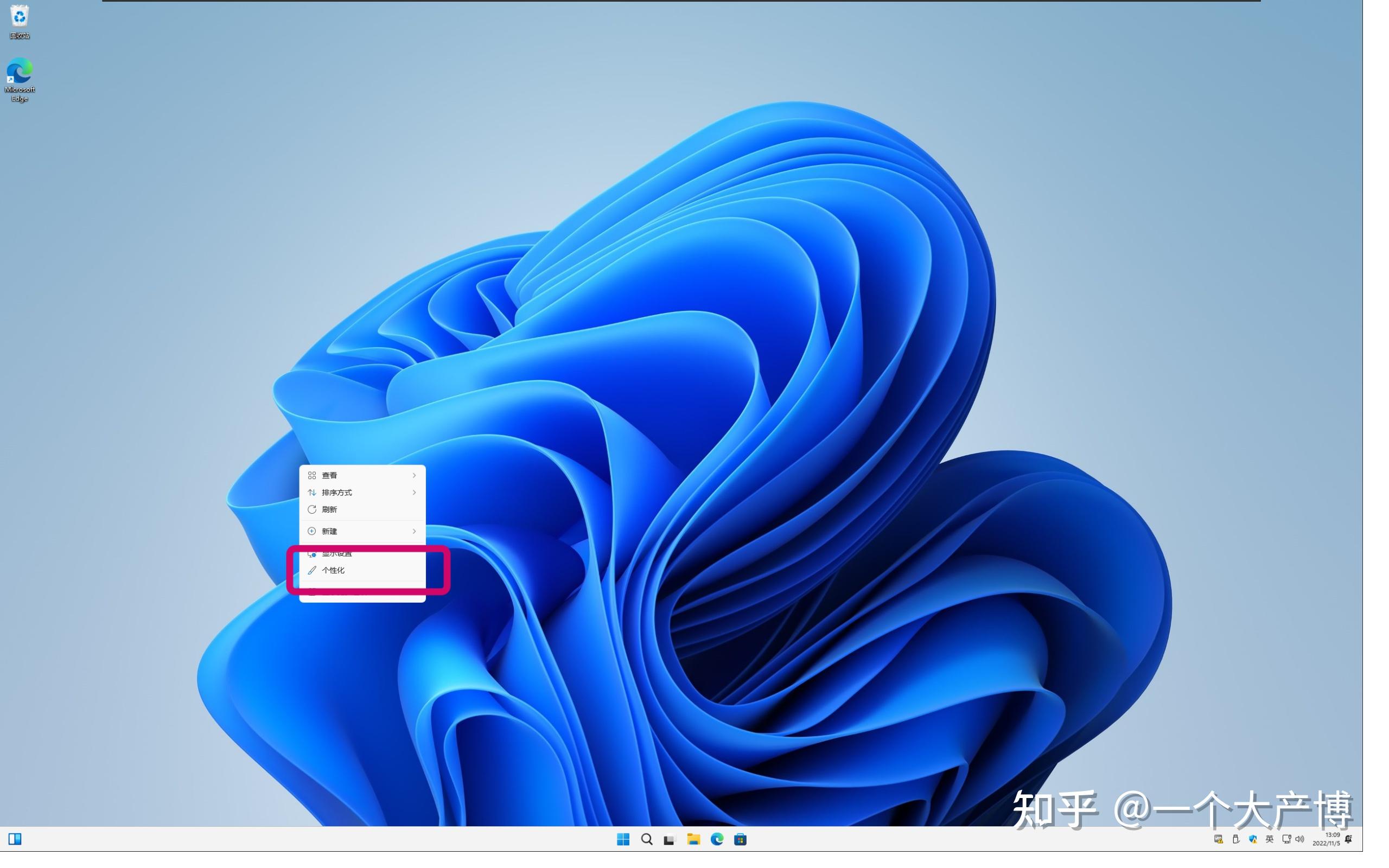Open Task View in the taskbar

[x=669, y=840]
